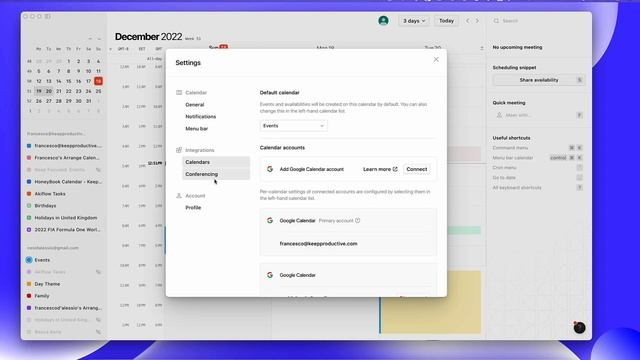Click francesco@keepproductive.com account entry
This screenshot has height=360, width=640.
(318, 244)
